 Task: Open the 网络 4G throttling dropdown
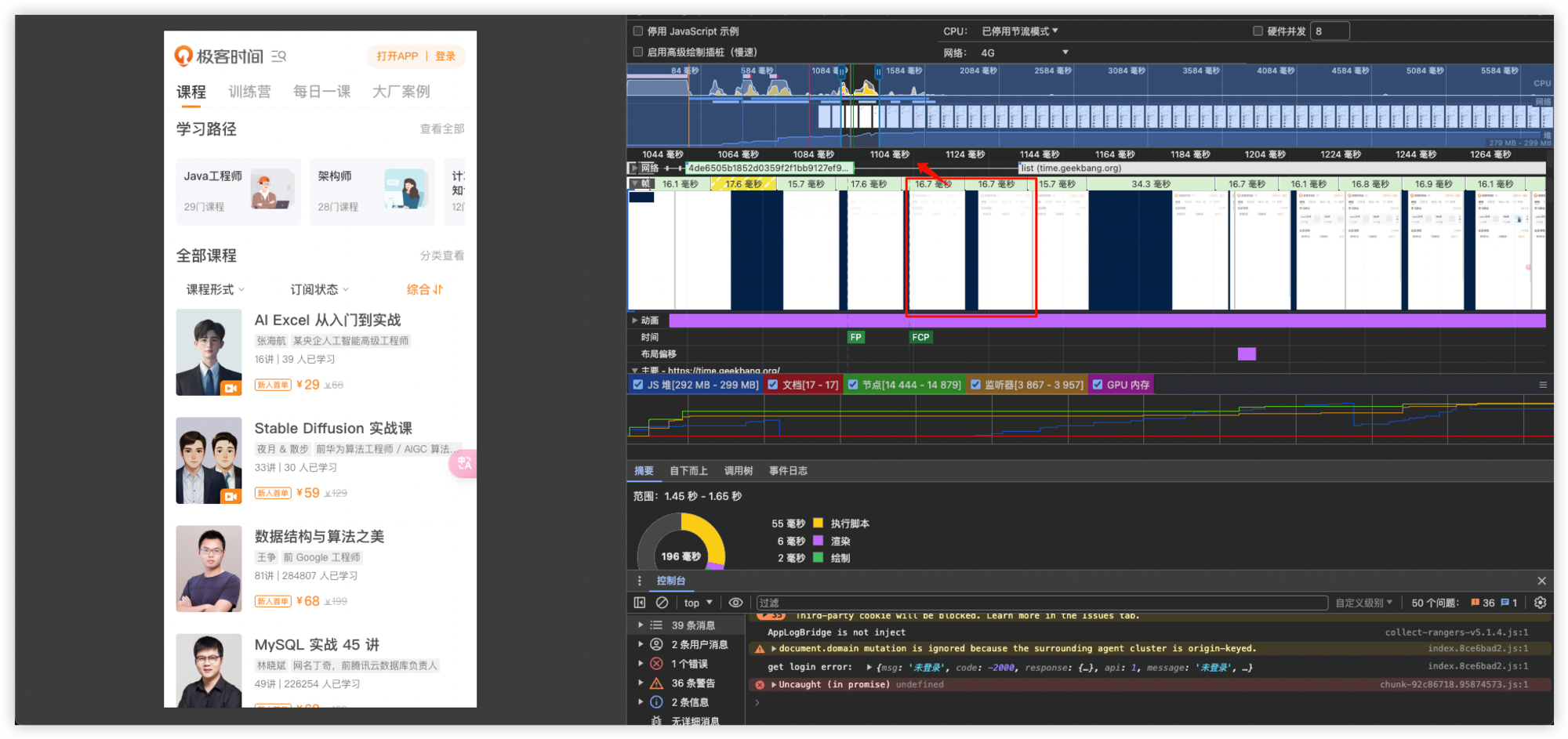tap(1025, 53)
